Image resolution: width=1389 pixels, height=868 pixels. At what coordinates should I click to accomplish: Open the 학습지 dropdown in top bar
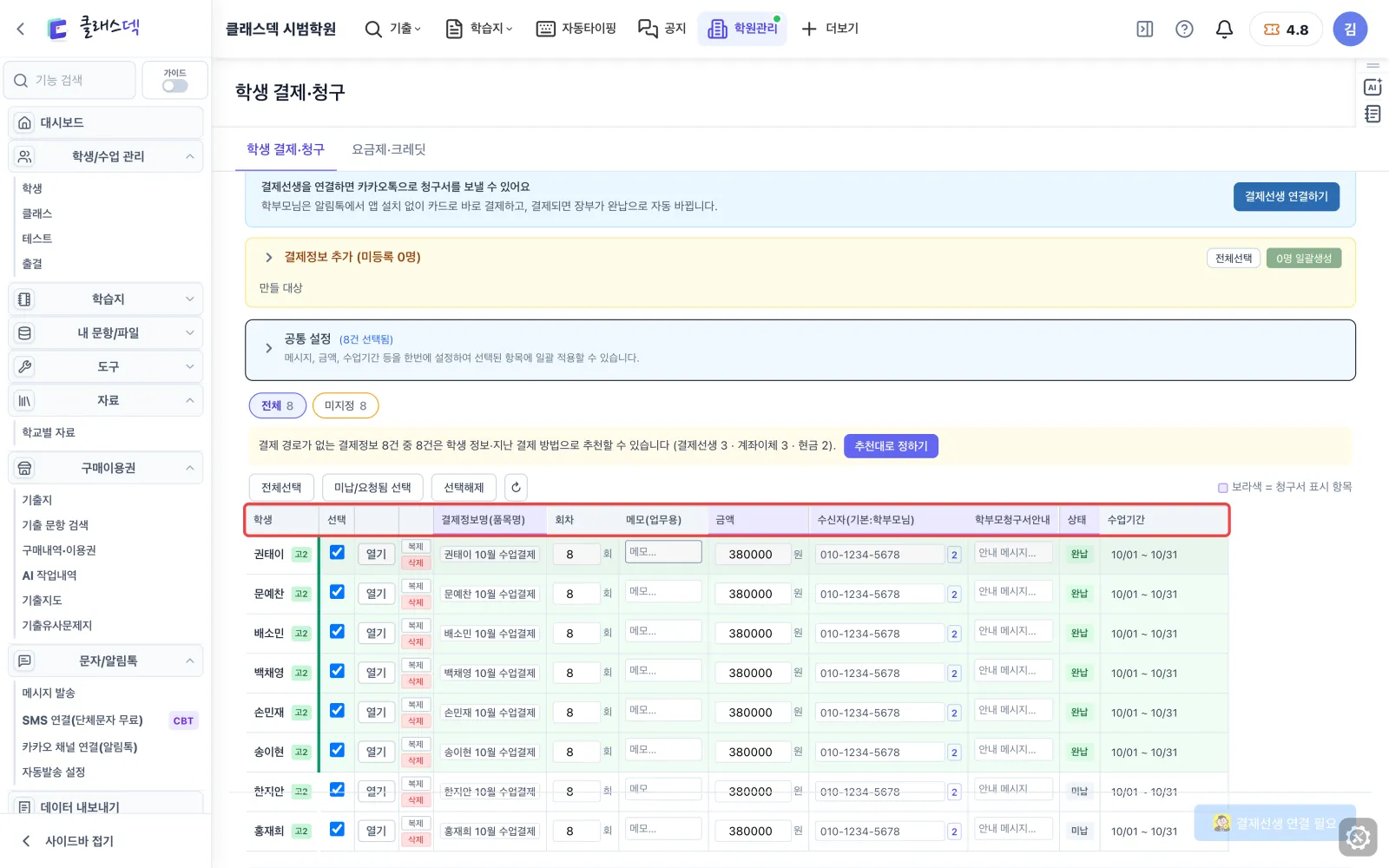point(479,29)
